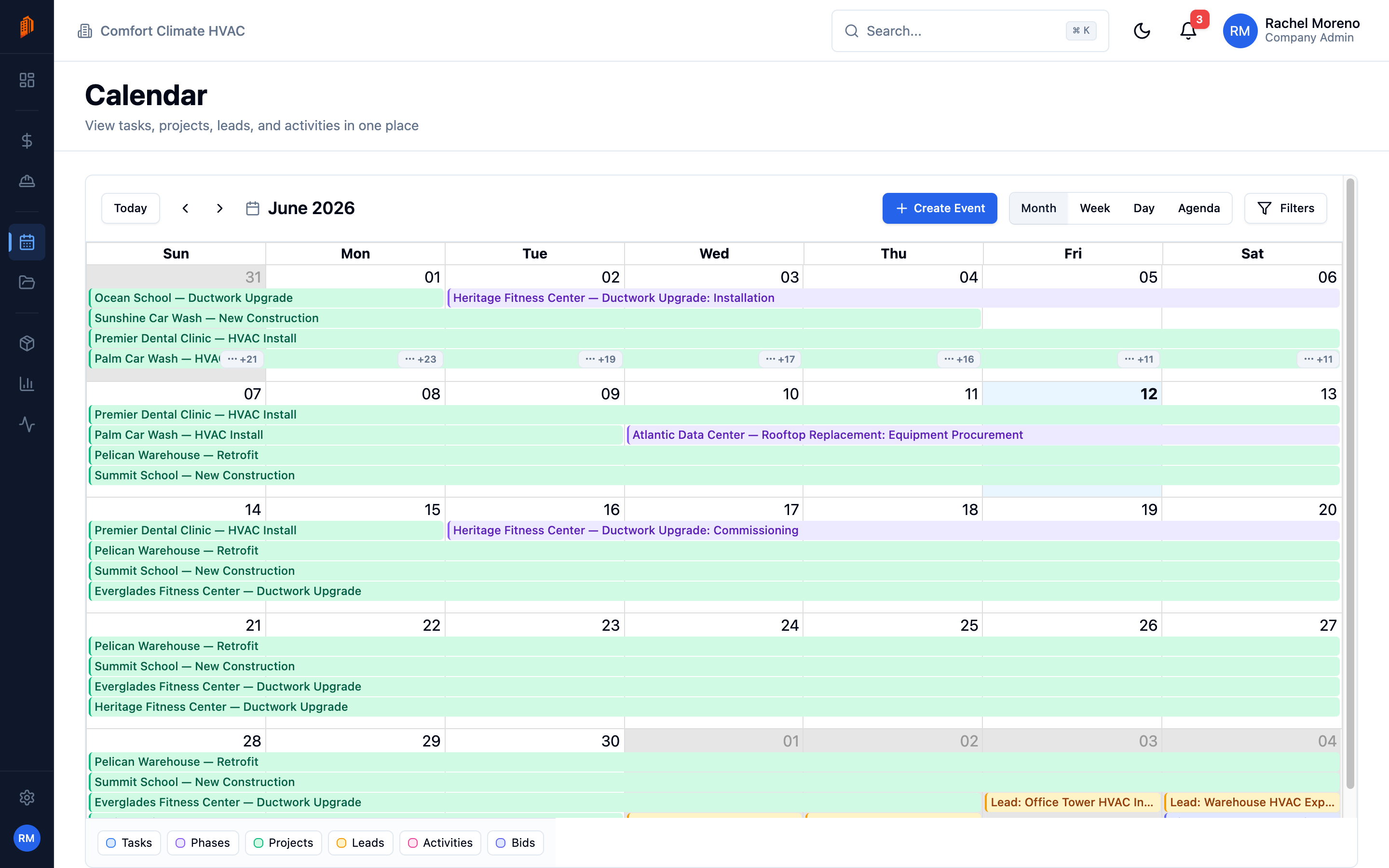This screenshot has width=1389, height=868.
Task: Expand +11 more events on June 06
Action: point(1318,359)
